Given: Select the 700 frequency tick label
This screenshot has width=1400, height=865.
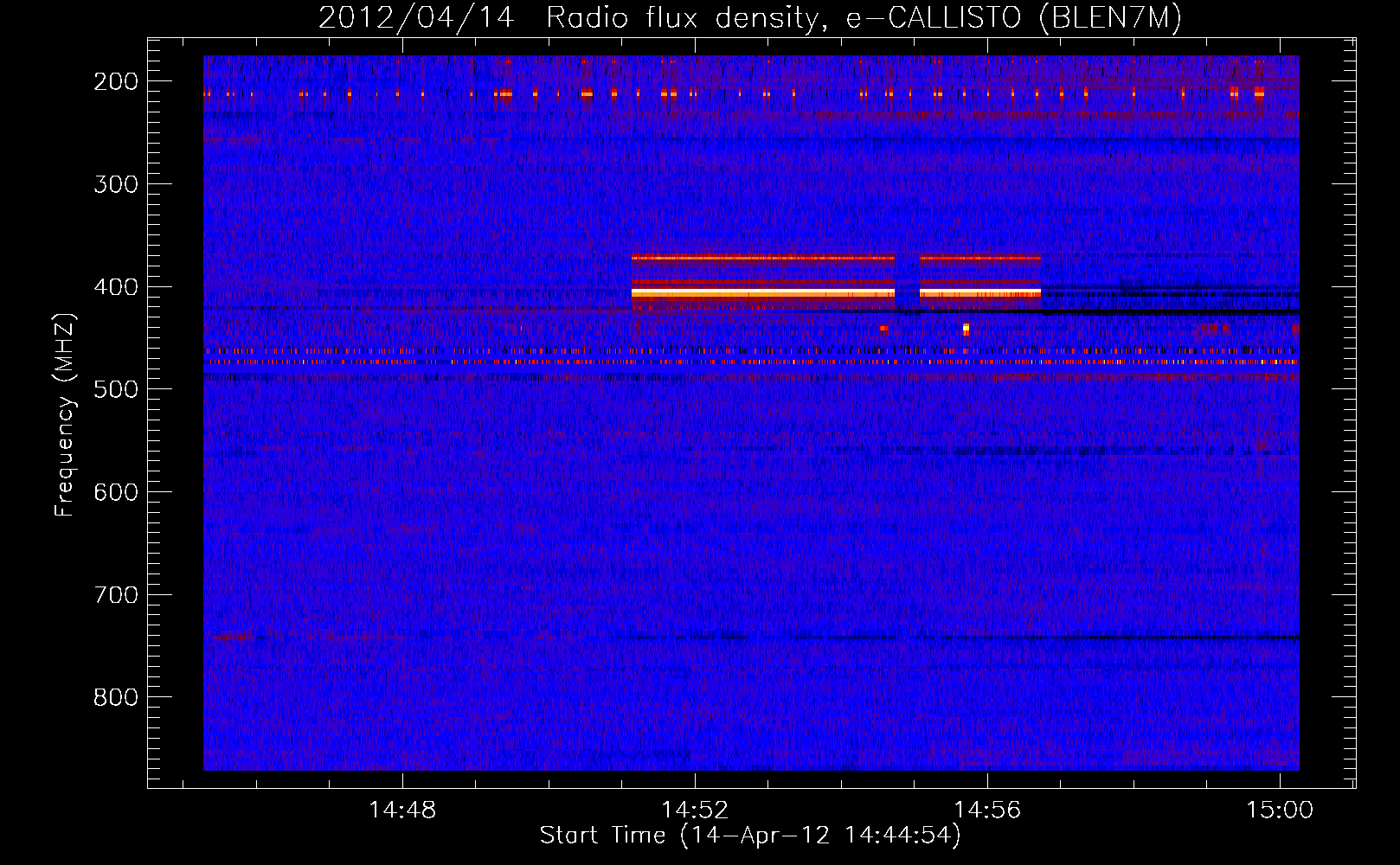Looking at the screenshot, I should pos(116,595).
